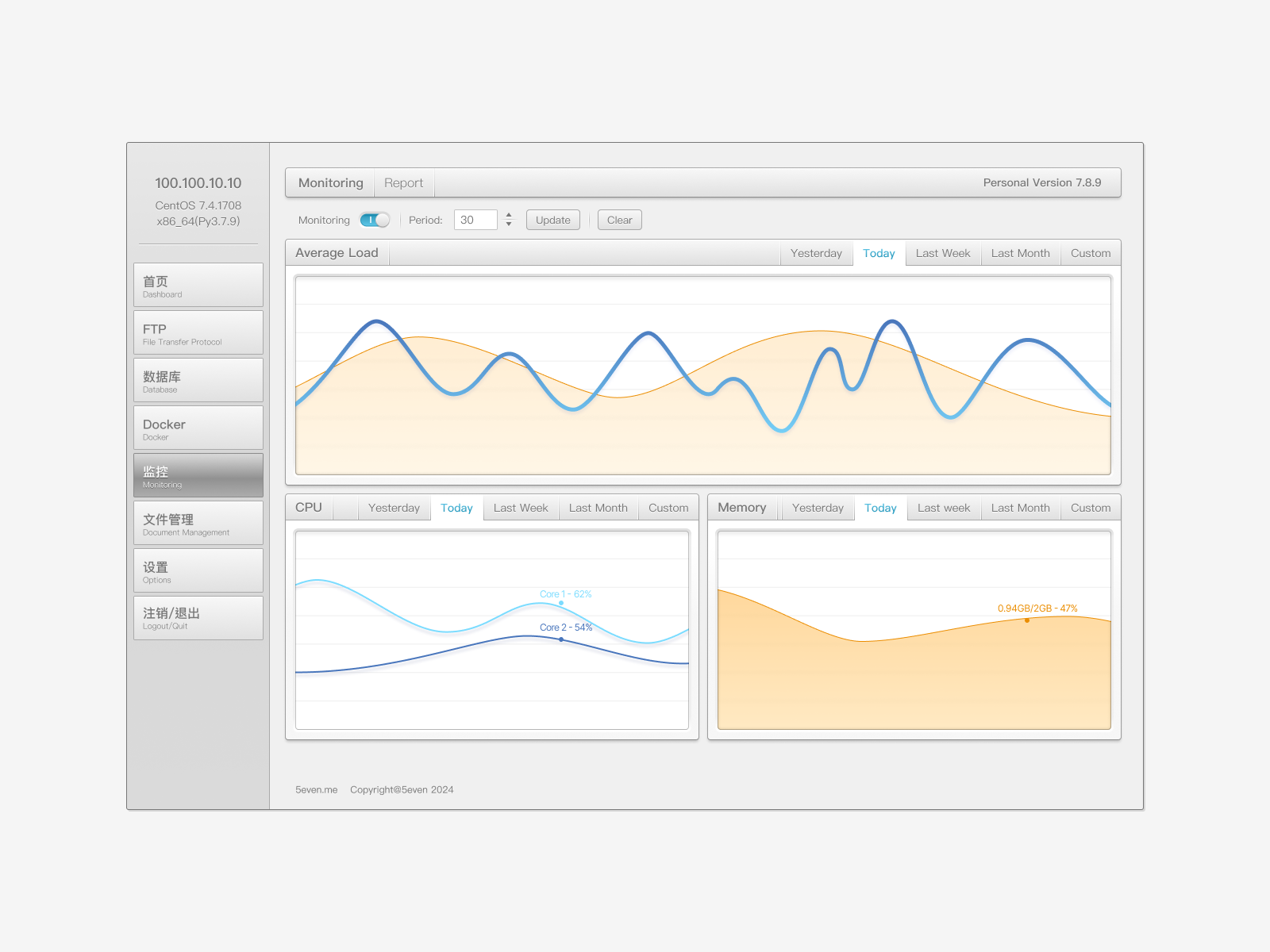Viewport: 1270px width, 952px height.
Task: Click the Core 1 data point marker
Action: pyautogui.click(x=561, y=603)
